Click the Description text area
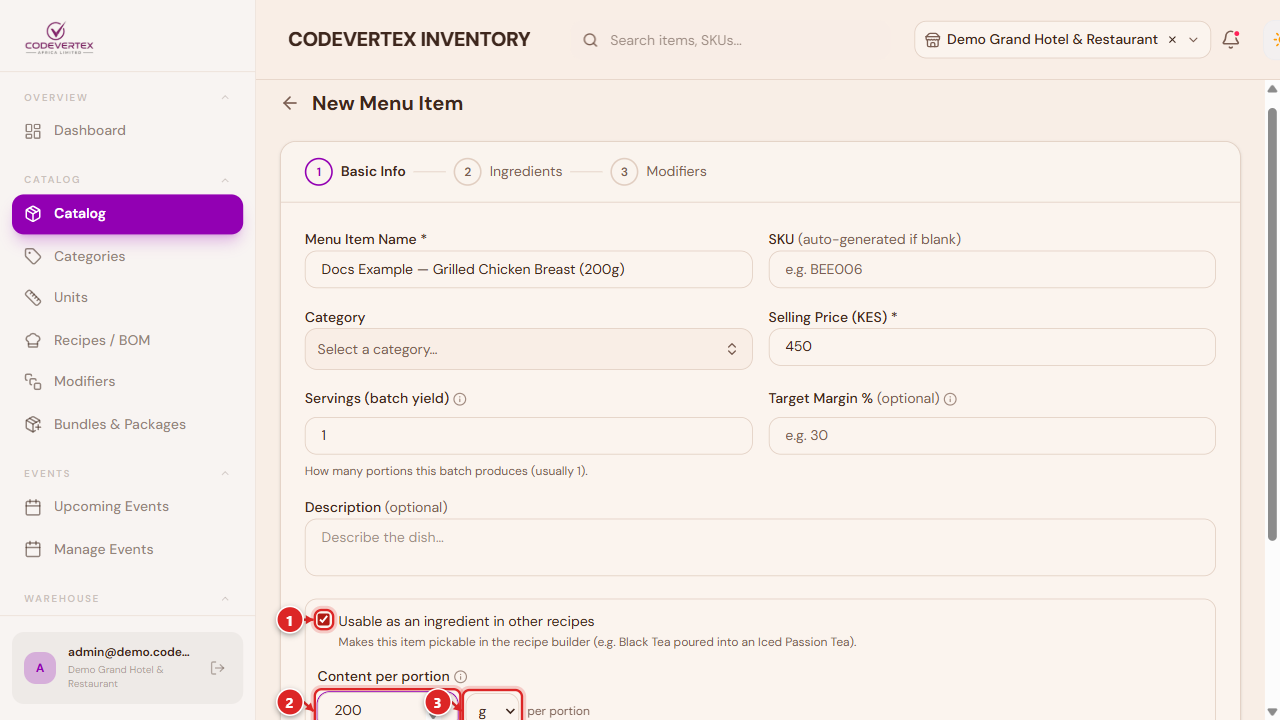This screenshot has height=720, width=1280. pos(760,547)
